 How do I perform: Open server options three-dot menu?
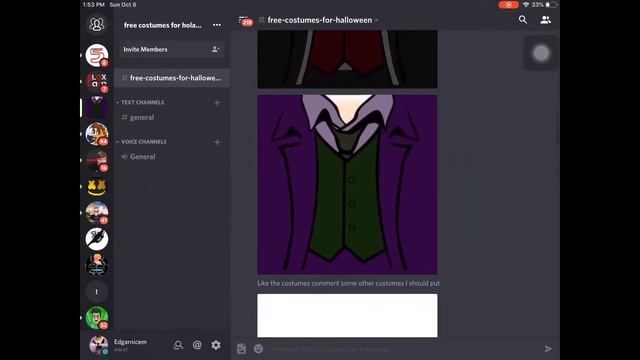click(x=217, y=25)
